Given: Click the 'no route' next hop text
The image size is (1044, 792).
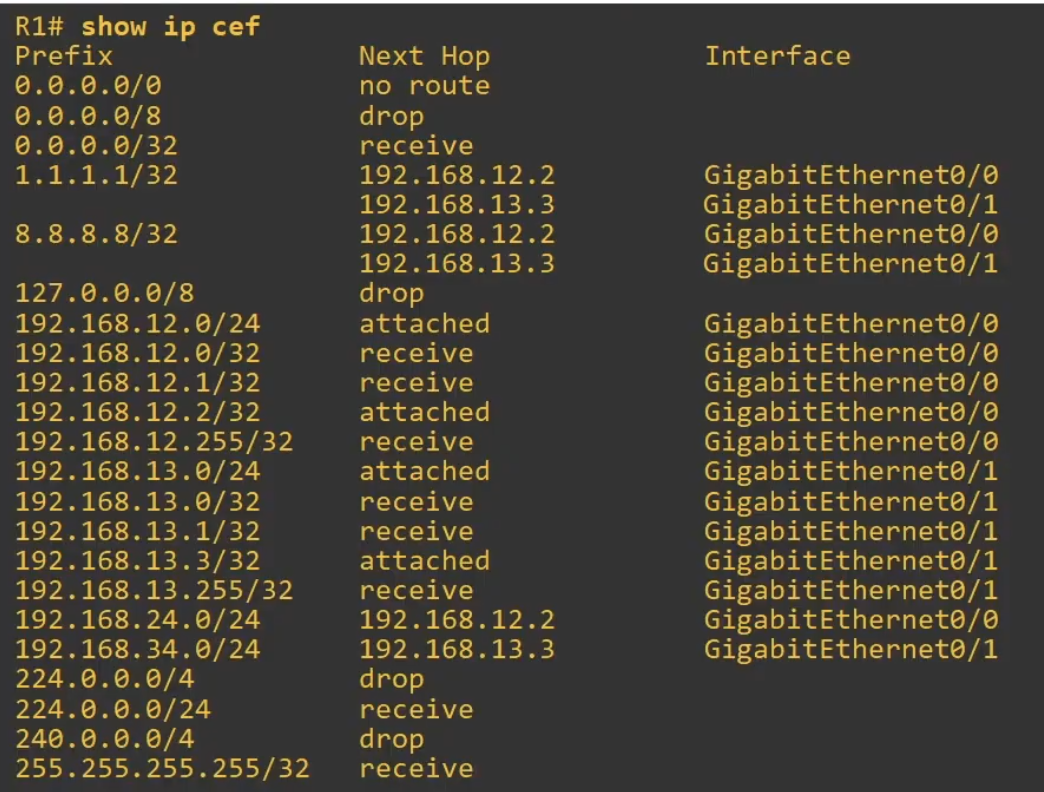Looking at the screenshot, I should click(x=424, y=85).
